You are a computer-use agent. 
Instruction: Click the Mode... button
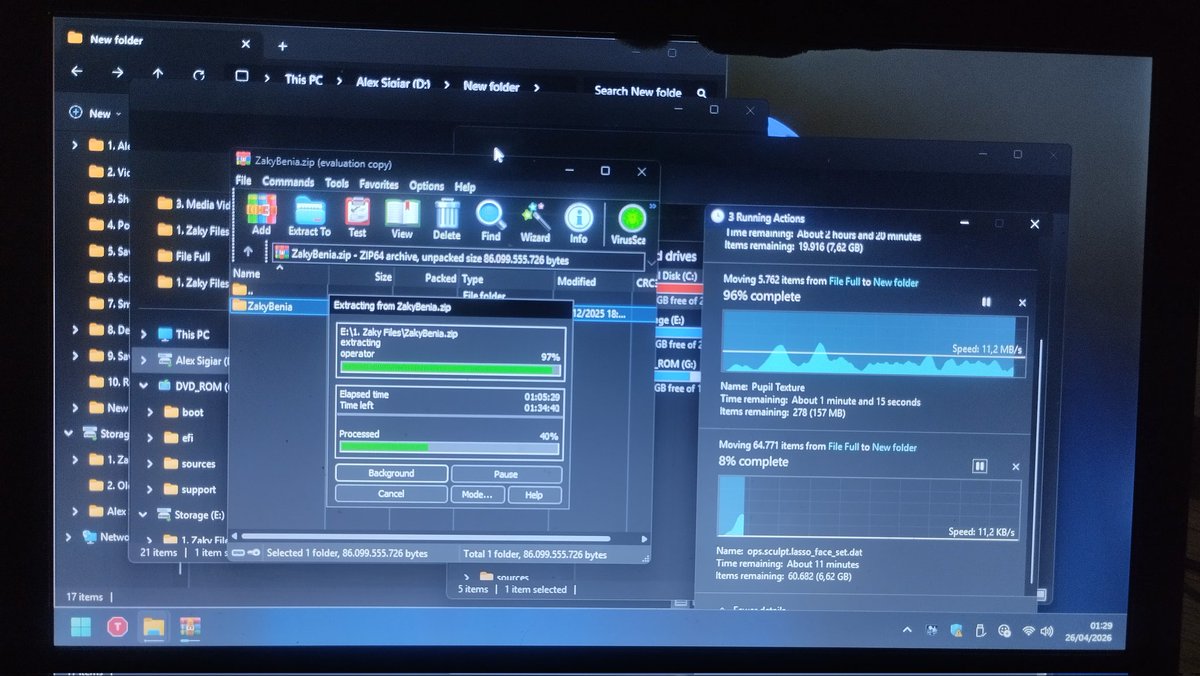(x=477, y=494)
